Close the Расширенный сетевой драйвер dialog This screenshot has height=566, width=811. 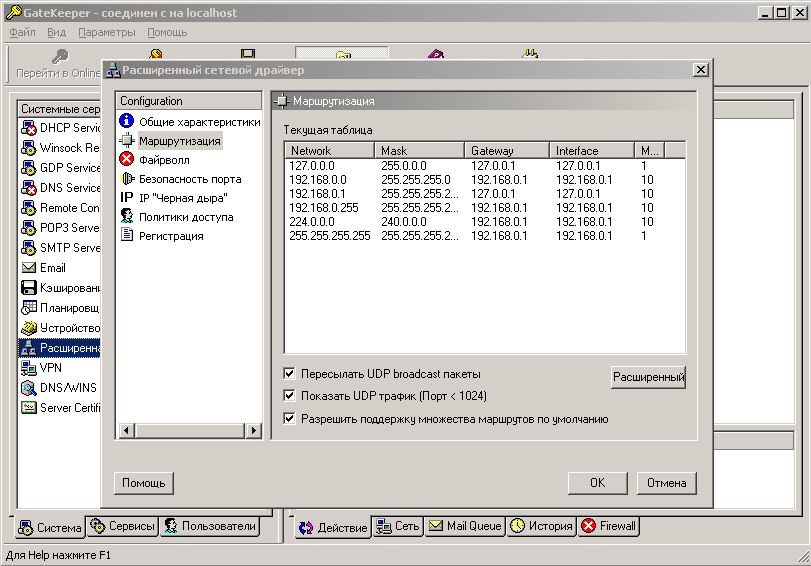coord(700,69)
